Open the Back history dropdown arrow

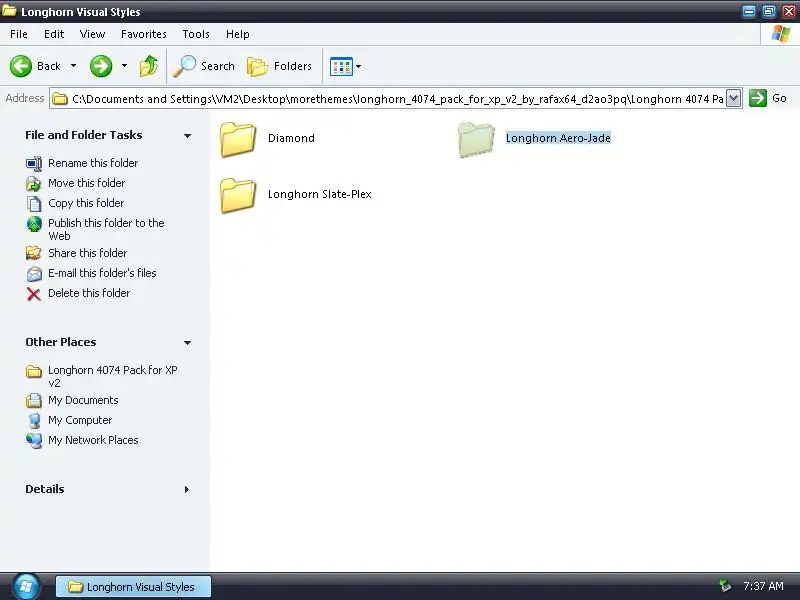coord(73,66)
